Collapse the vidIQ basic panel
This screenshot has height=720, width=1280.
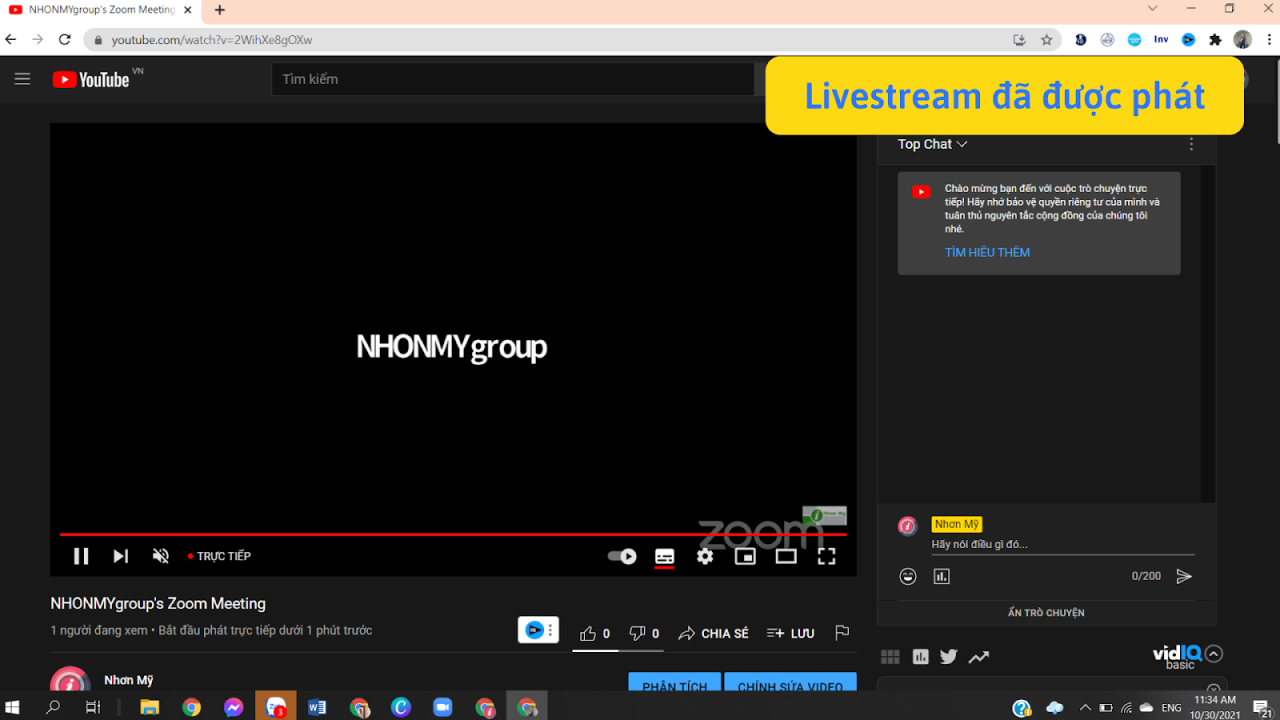pyautogui.click(x=1214, y=653)
